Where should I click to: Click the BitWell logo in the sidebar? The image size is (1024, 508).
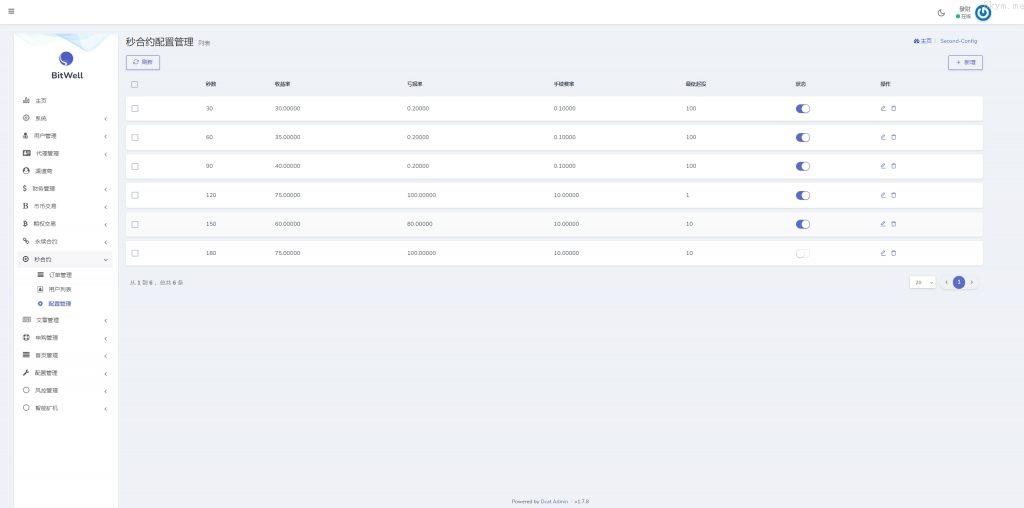[x=67, y=65]
